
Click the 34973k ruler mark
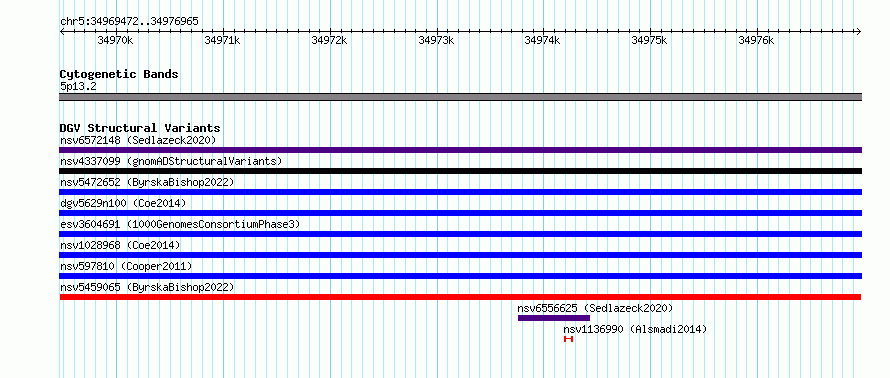point(436,40)
